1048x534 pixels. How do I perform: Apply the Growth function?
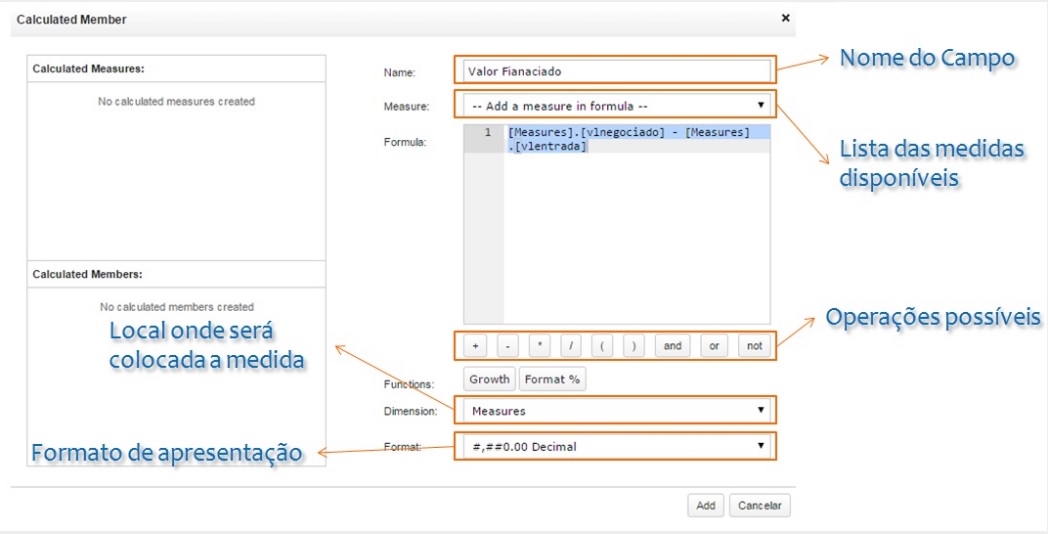coord(489,379)
